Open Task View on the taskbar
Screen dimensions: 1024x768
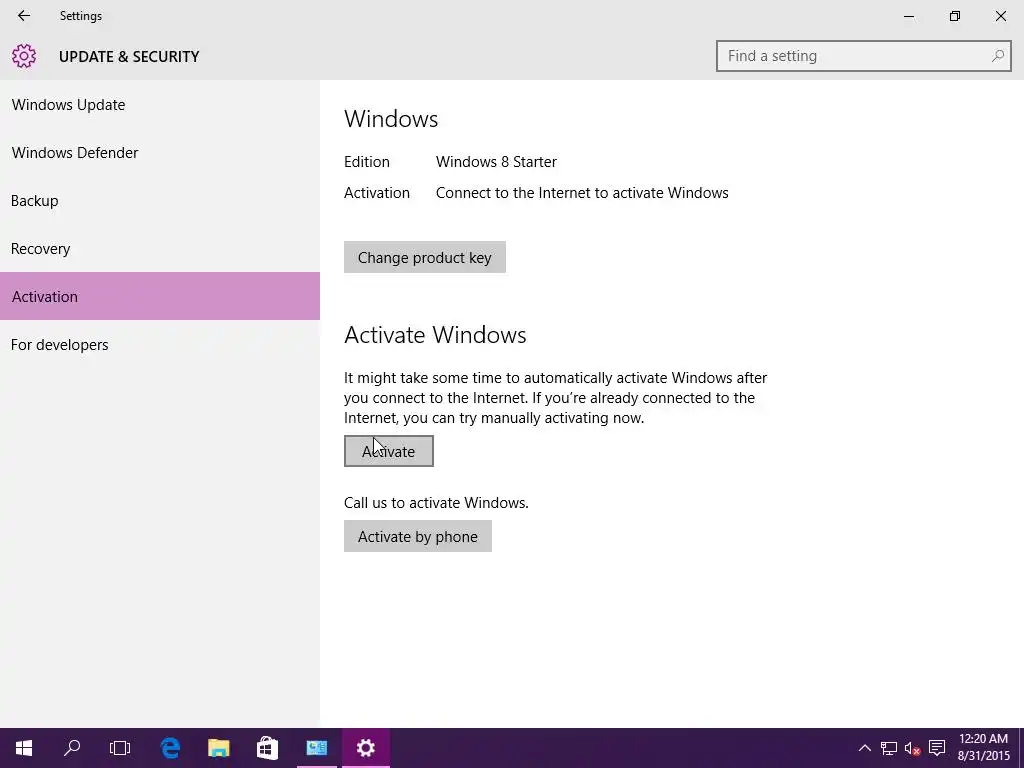[120, 748]
